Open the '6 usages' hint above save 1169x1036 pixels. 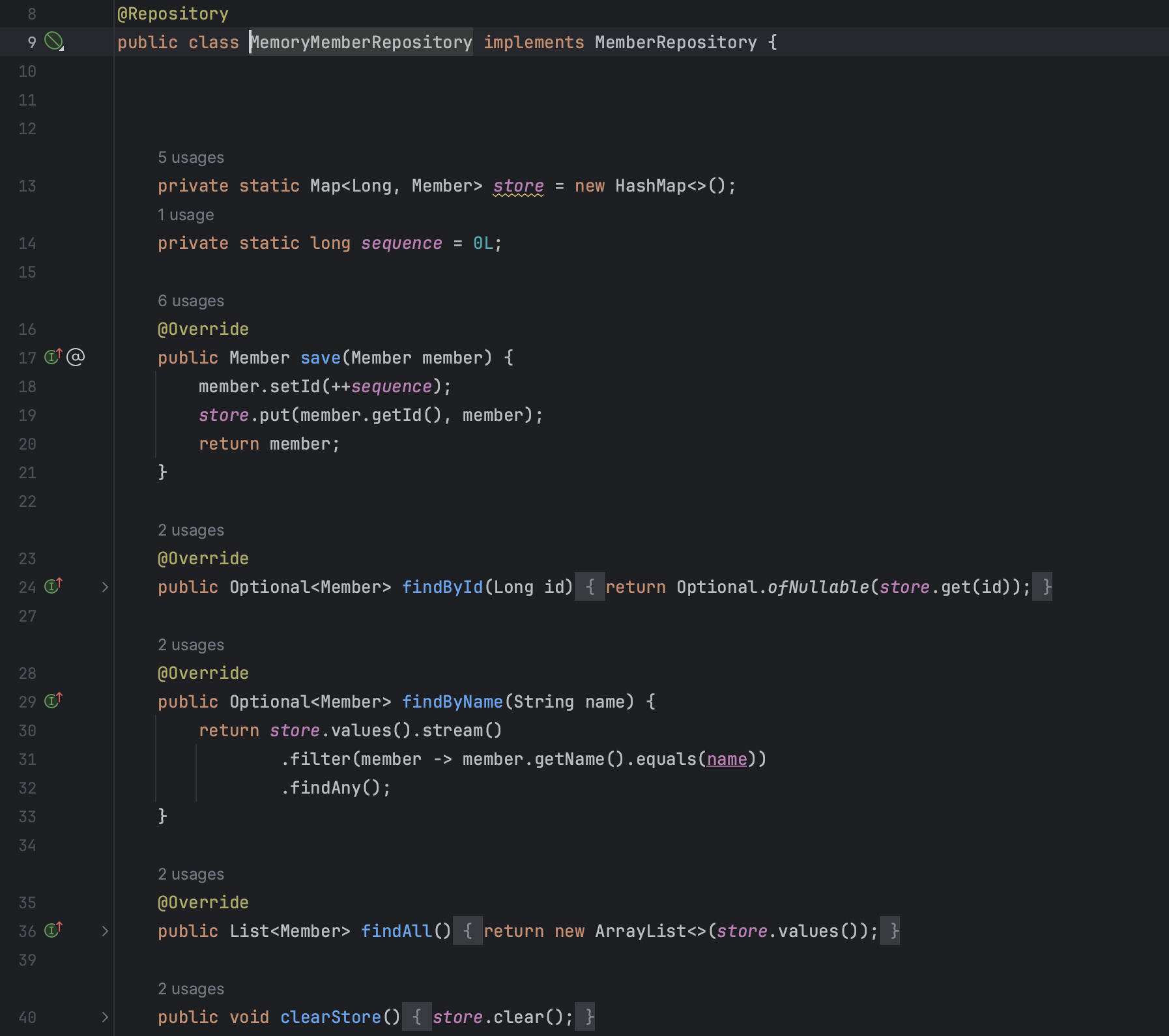click(191, 301)
